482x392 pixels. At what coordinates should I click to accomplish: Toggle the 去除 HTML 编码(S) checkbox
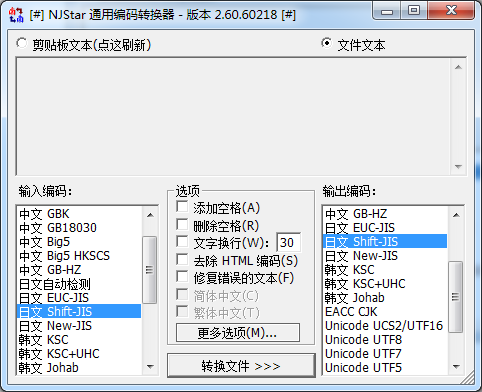click(182, 260)
